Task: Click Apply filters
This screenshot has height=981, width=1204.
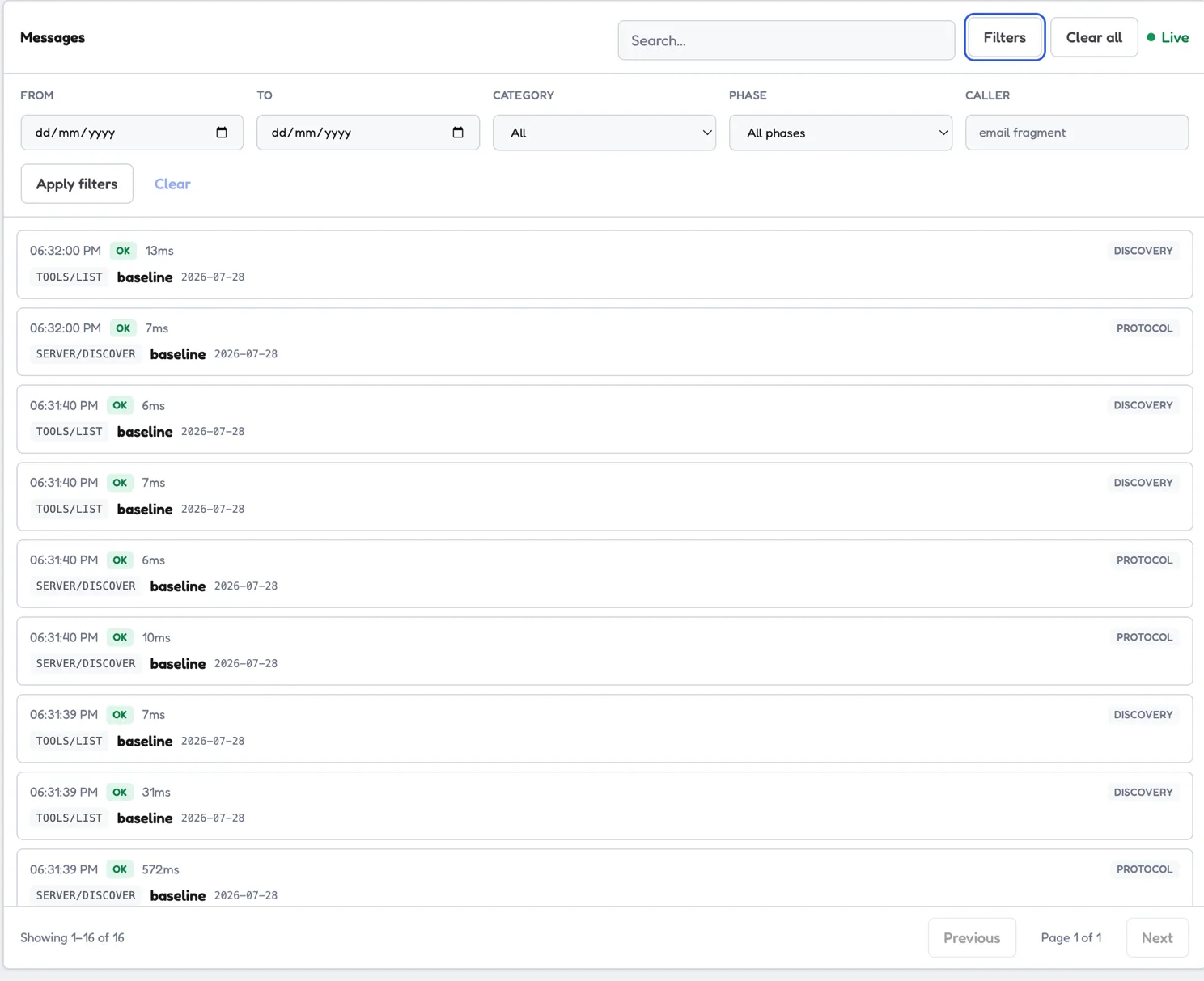Action: (x=77, y=184)
